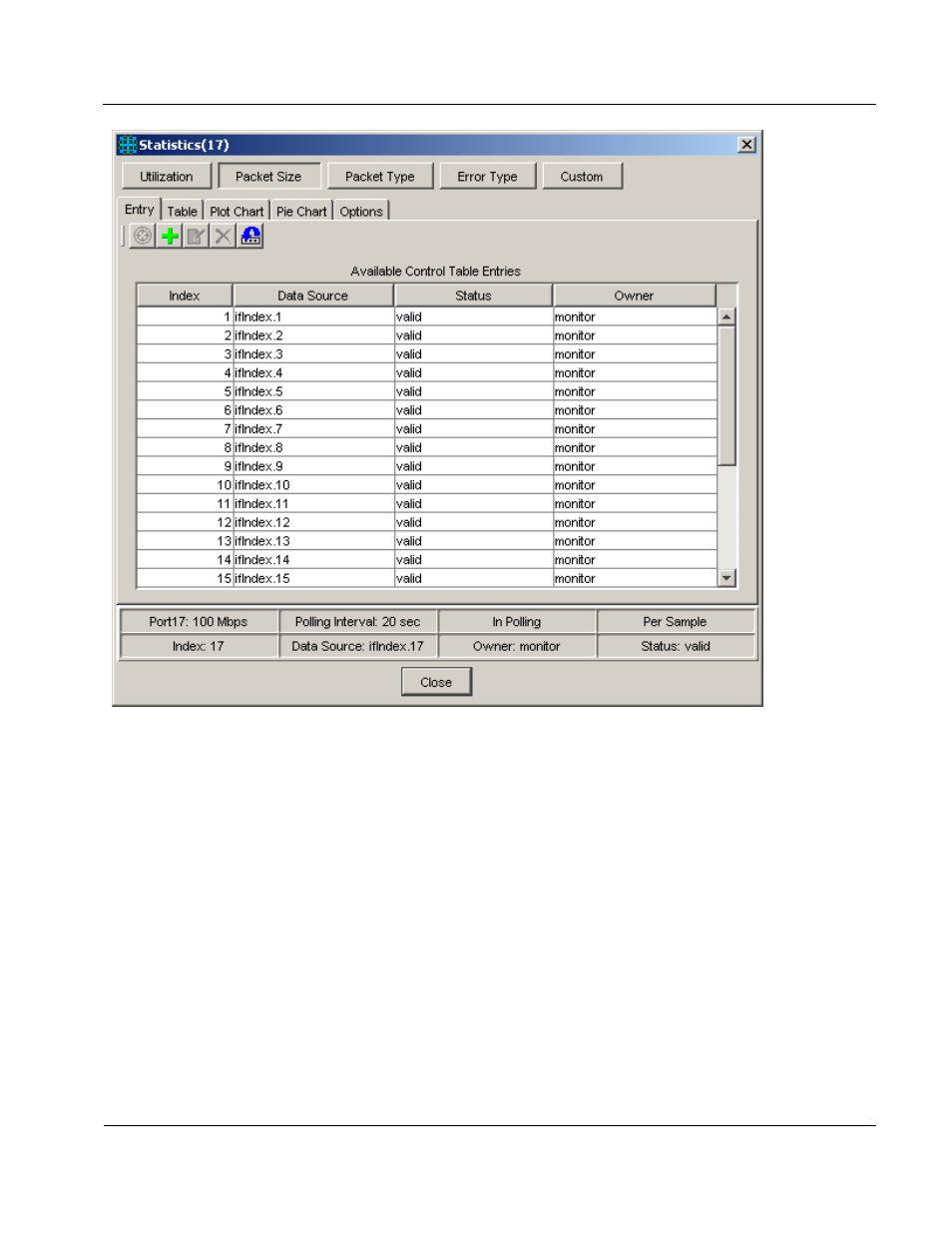This screenshot has height=1233, width=952.
Task: Click the monitor owner in row 1
Action: click(x=635, y=317)
